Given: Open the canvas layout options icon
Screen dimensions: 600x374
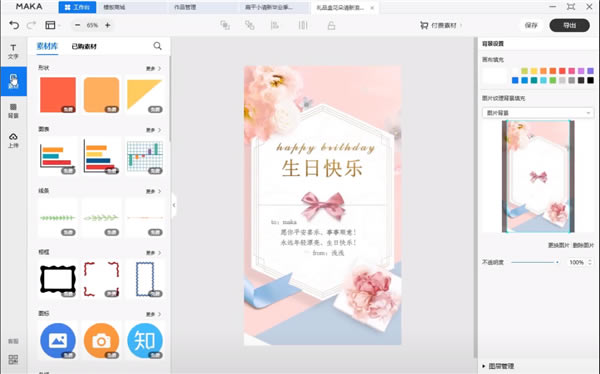Looking at the screenshot, I should [x=50, y=25].
